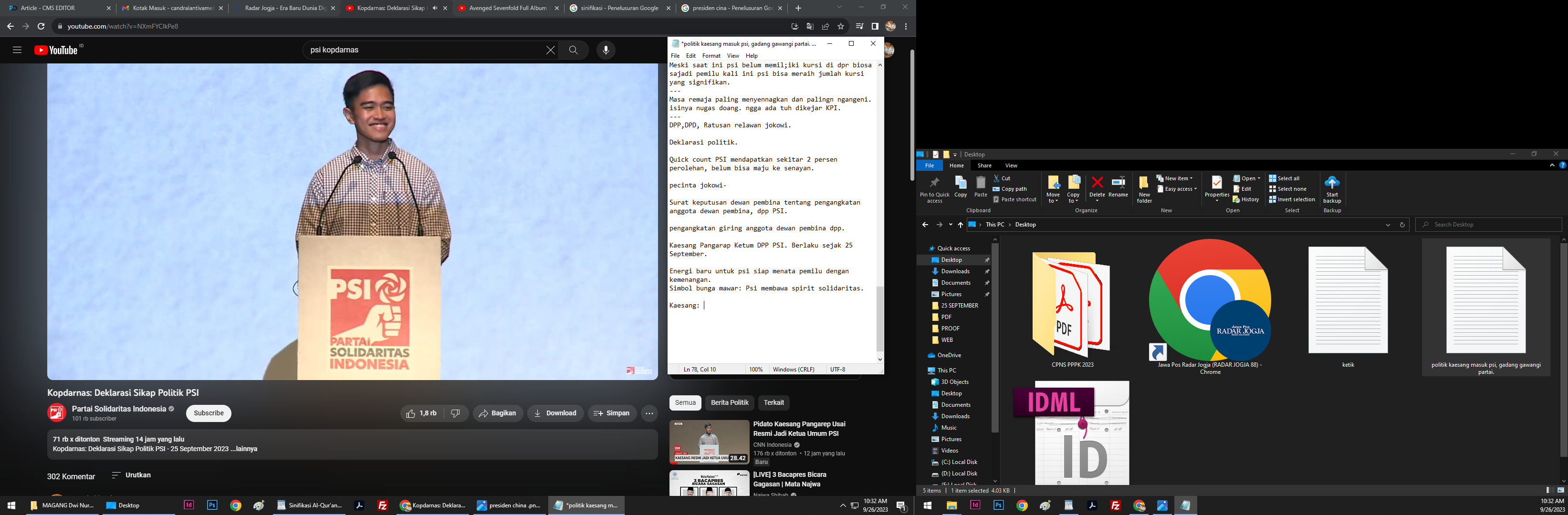Subscribe to Partai Solidaritas Indonesia
This screenshot has width=1568, height=515.
pyautogui.click(x=209, y=413)
